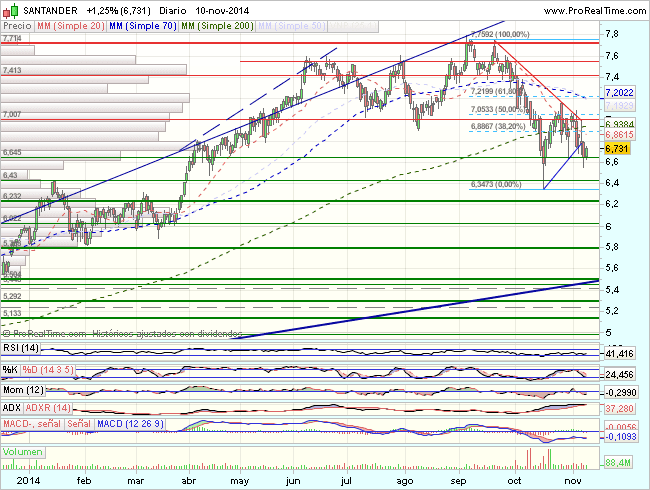Click the nov month marker
650x490 pixels.
click(x=573, y=481)
